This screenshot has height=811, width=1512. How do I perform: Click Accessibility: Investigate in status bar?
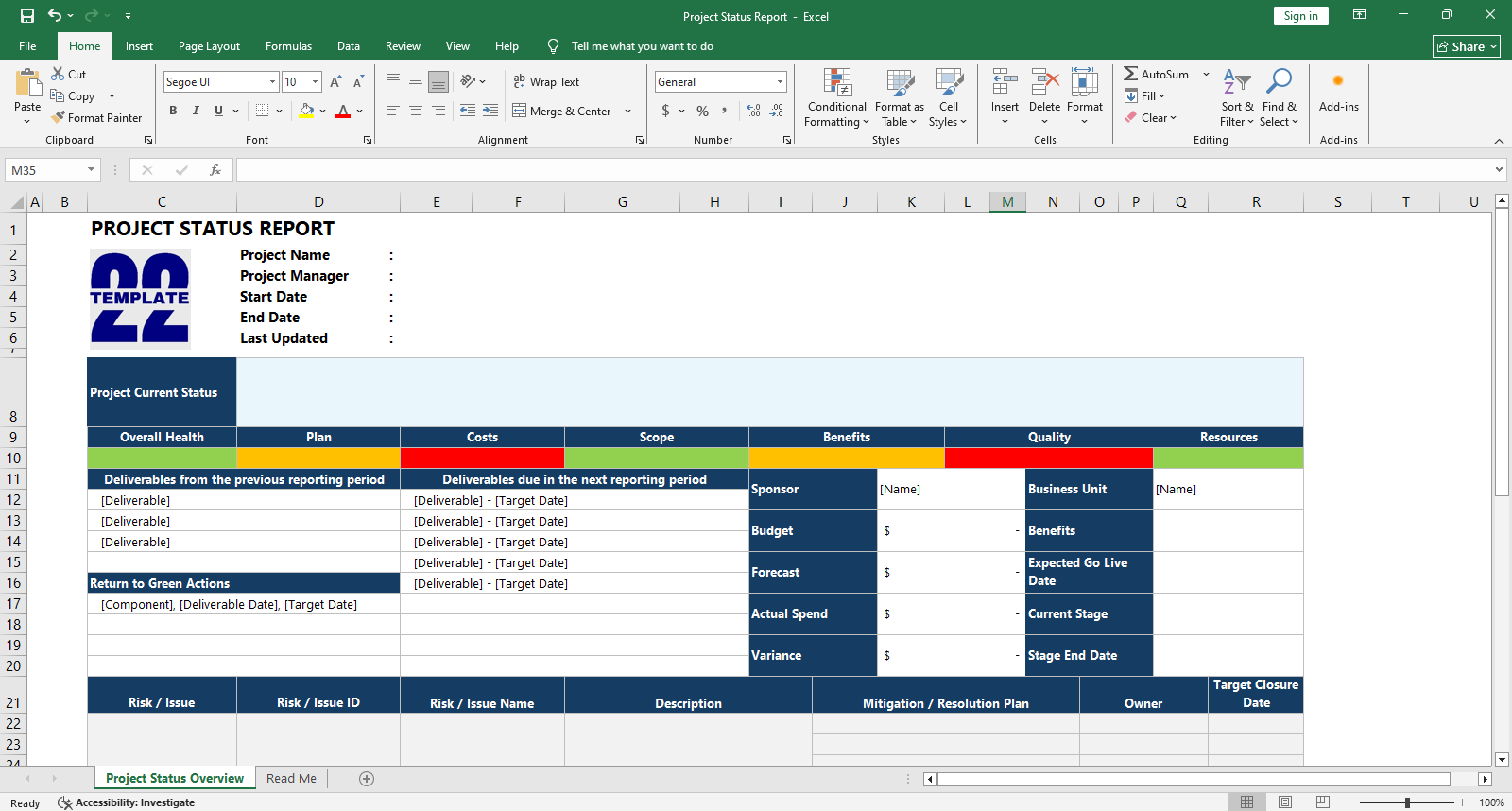[x=126, y=802]
